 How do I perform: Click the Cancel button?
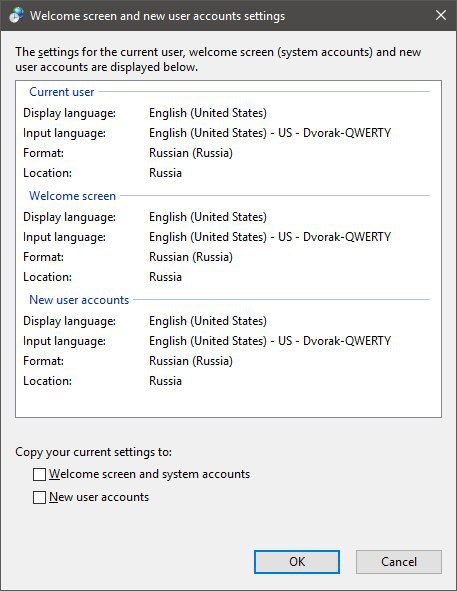[399, 562]
